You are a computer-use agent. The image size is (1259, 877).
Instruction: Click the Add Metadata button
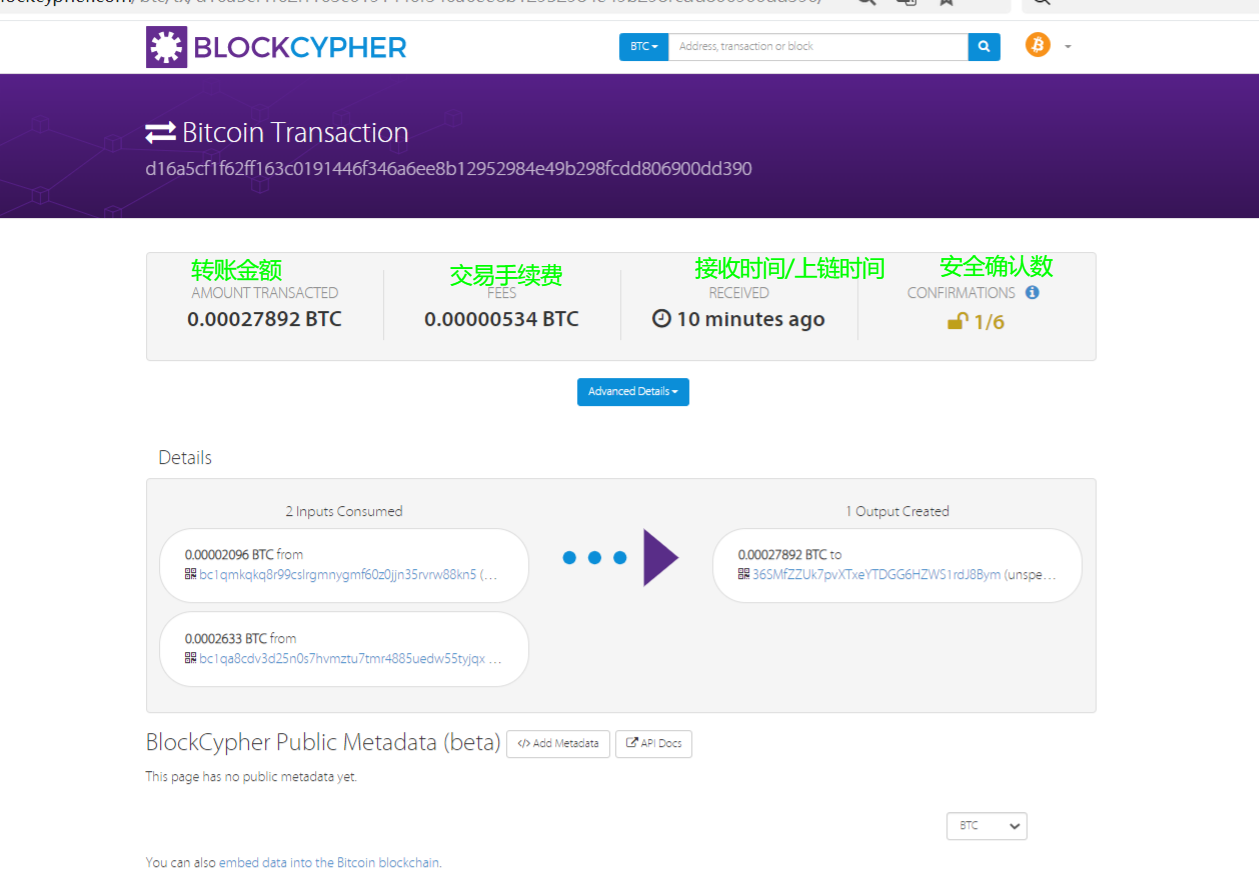click(558, 744)
